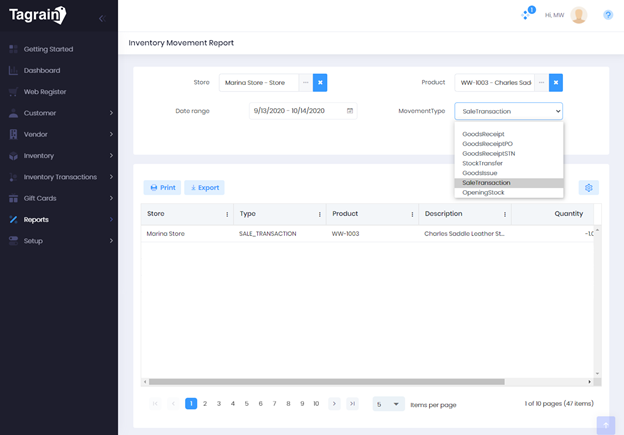Expand the Inventory Transactions sidebar menu

[60, 177]
